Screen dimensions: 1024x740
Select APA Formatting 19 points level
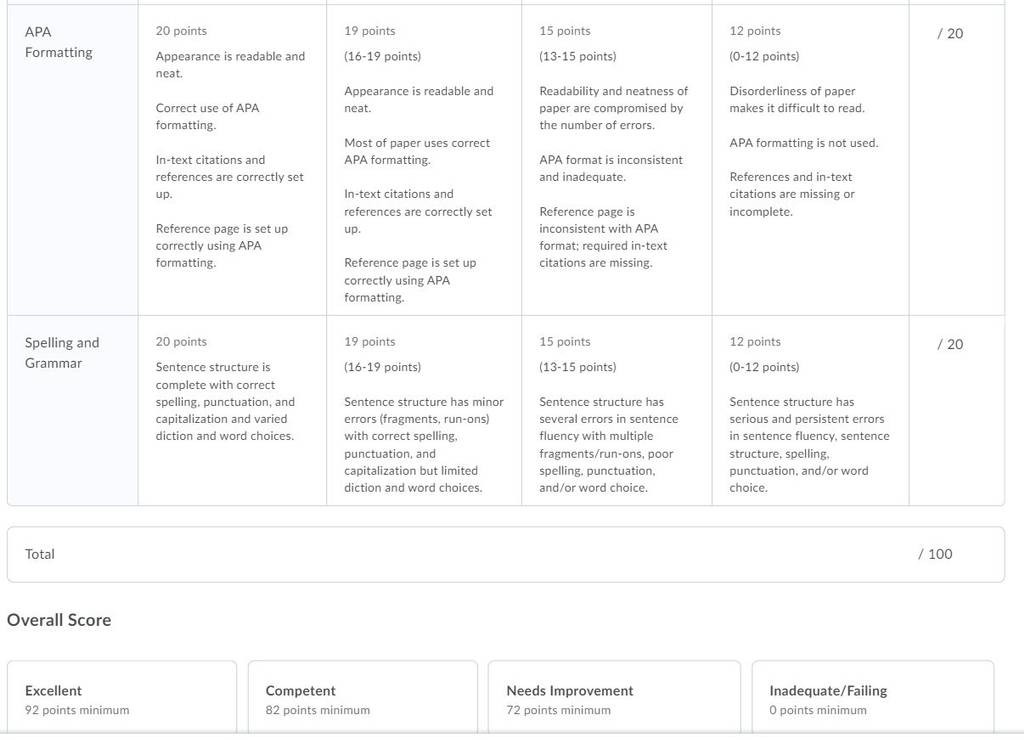[x=424, y=160]
